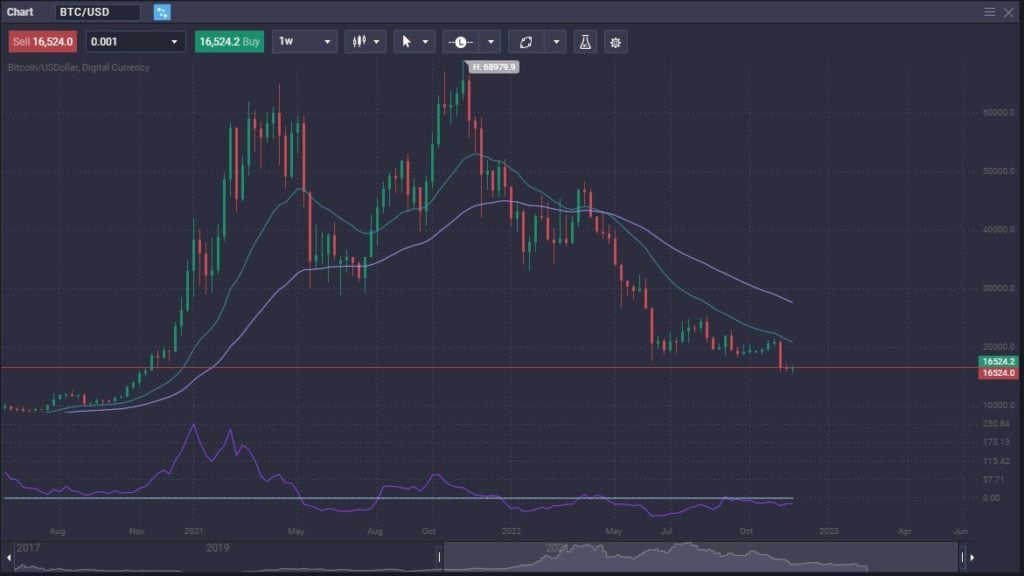Select the cursor pointer tool
Image resolution: width=1024 pixels, height=576 pixels.
[x=406, y=42]
